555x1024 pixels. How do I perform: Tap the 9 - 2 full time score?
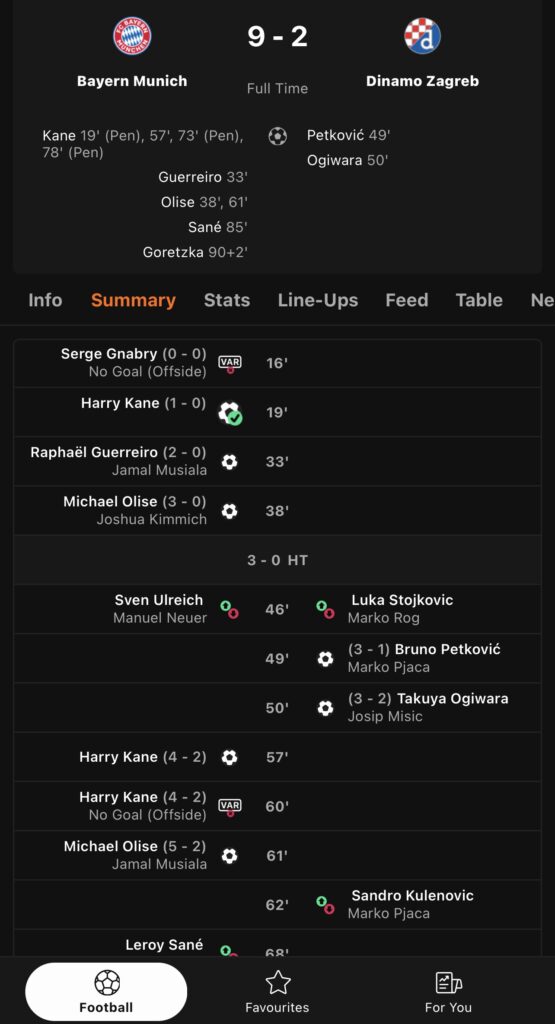tap(278, 36)
